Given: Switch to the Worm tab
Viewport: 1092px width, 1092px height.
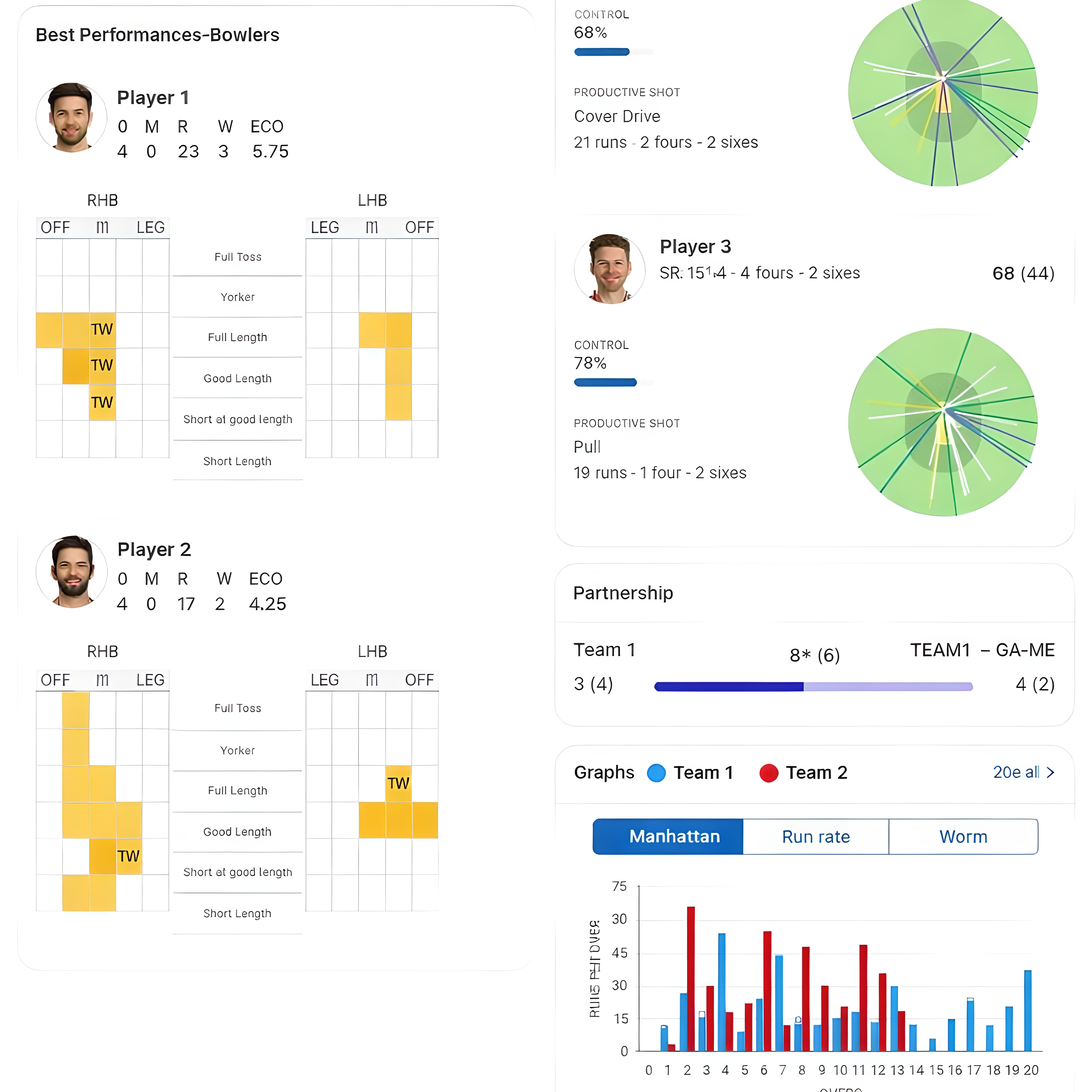Looking at the screenshot, I should 963,837.
